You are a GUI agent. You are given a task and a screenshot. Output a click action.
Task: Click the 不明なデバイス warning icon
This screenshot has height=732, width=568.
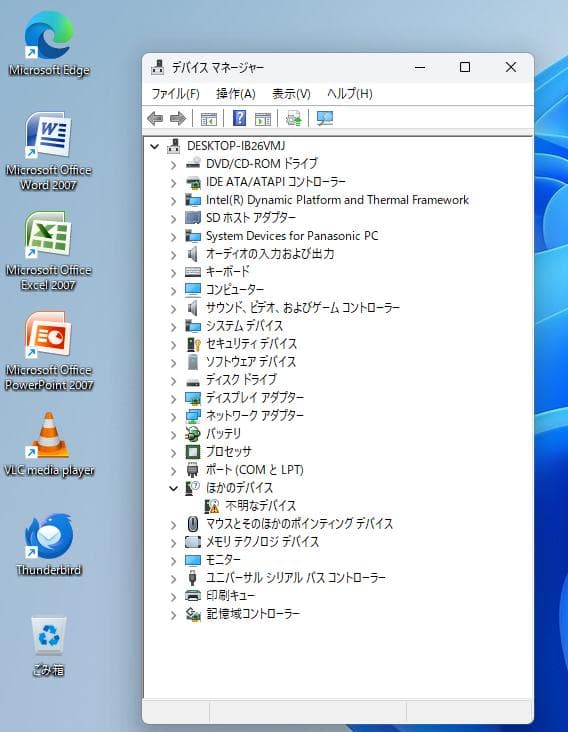(212, 506)
